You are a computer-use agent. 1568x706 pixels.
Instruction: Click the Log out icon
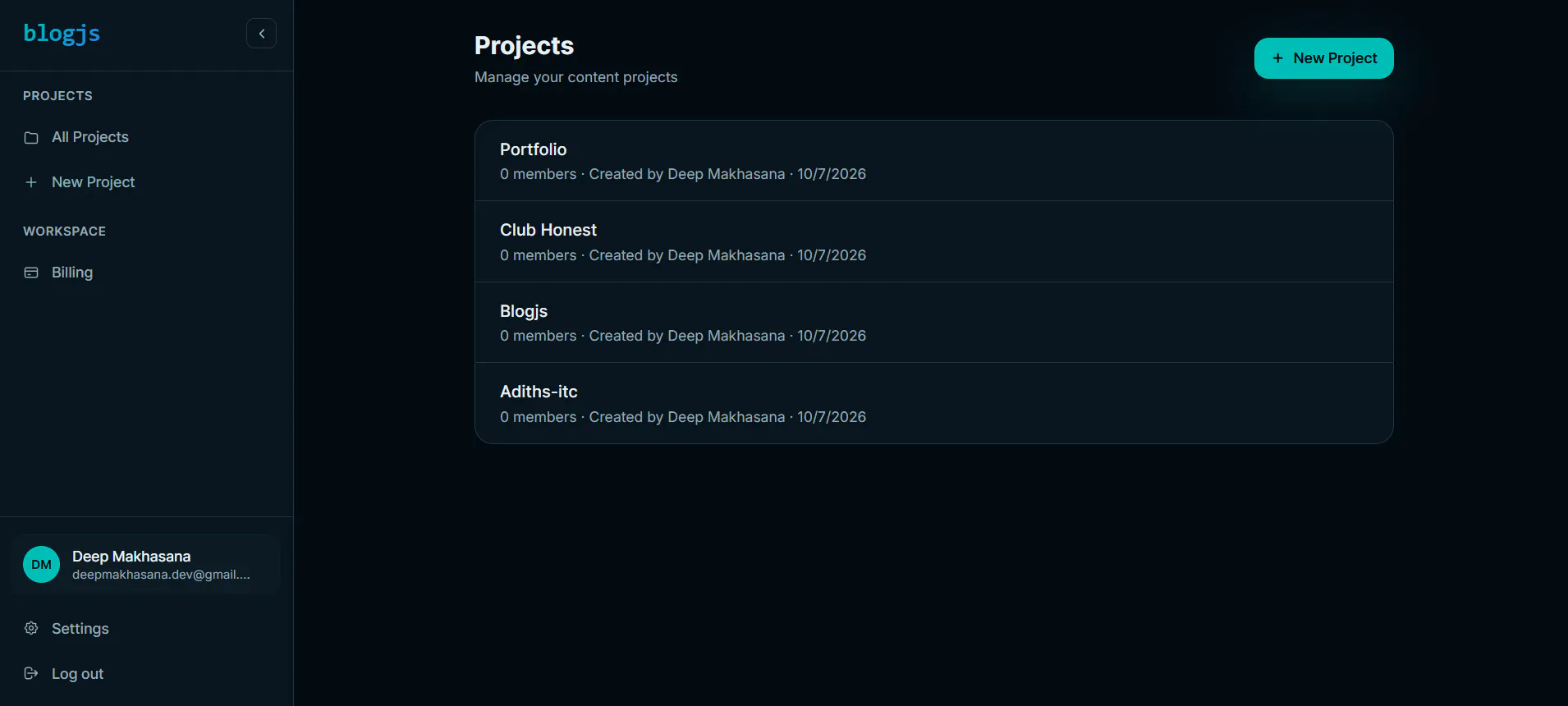[x=31, y=674]
